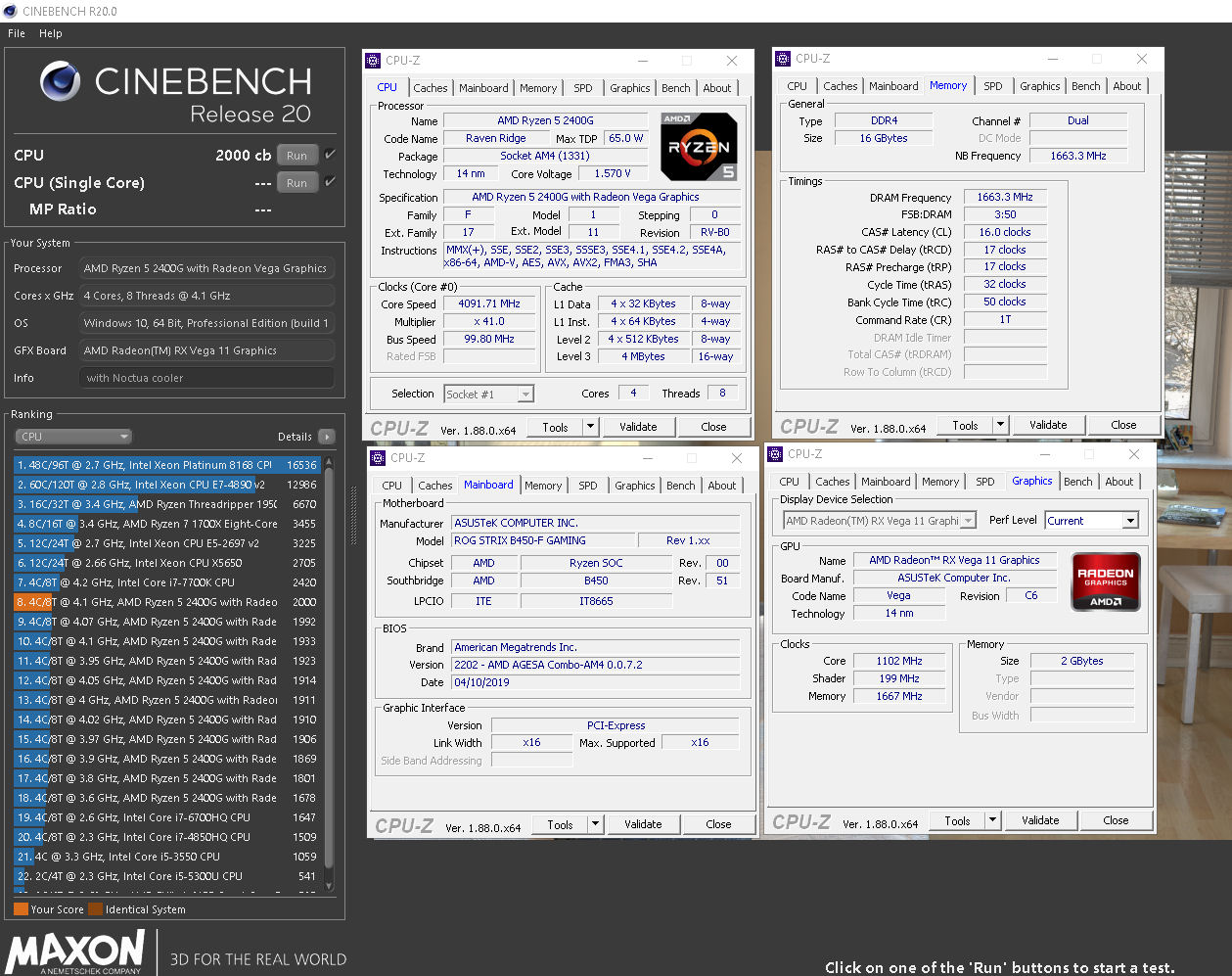
Task: Switch to SPD tab in Memory tab window
Action: 993,86
